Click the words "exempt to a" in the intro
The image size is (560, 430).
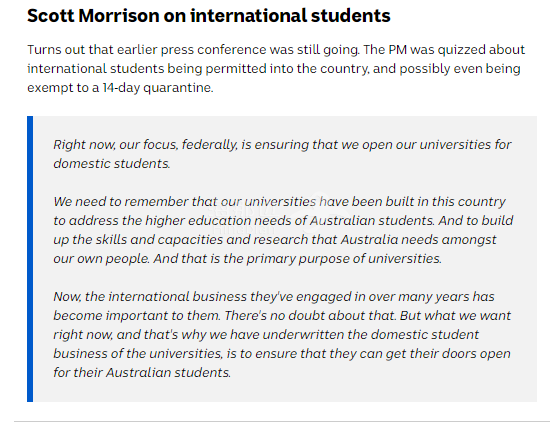tap(63, 88)
